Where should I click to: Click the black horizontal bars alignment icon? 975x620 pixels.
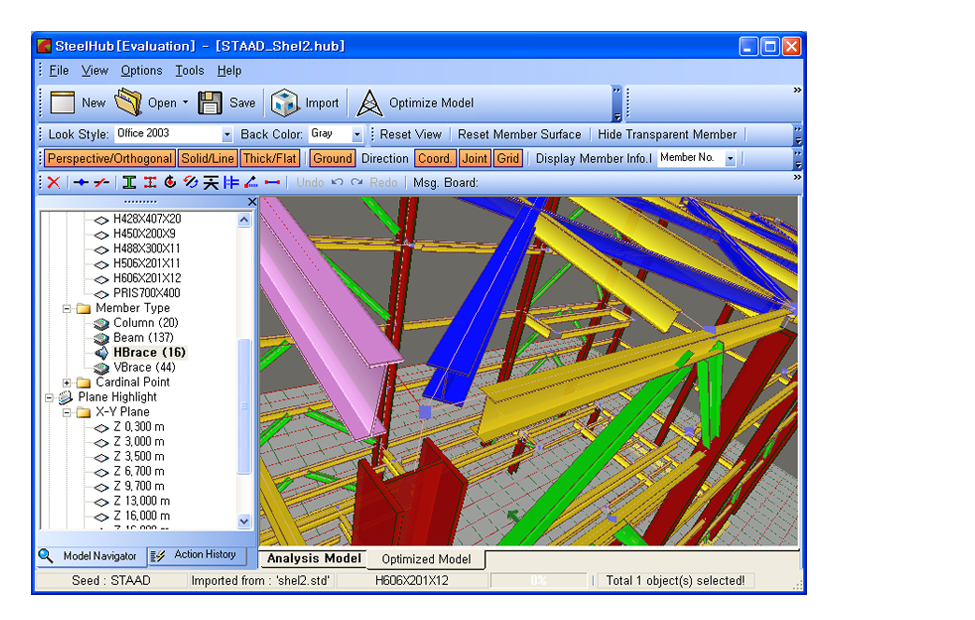pos(211,182)
